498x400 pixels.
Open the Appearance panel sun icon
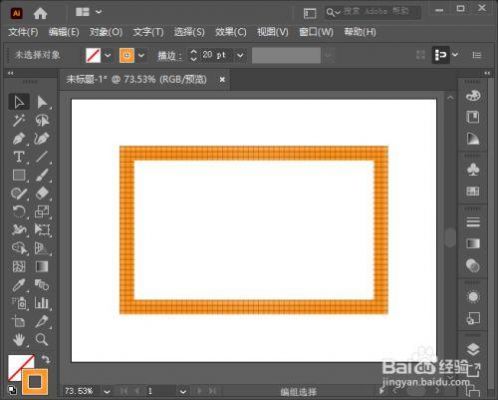[473, 297]
